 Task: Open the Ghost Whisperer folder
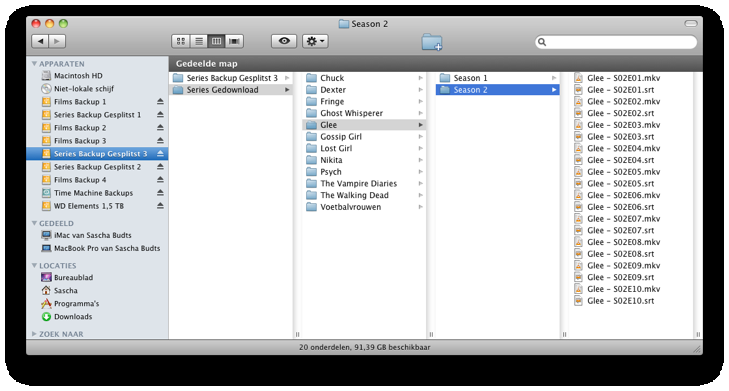364,113
